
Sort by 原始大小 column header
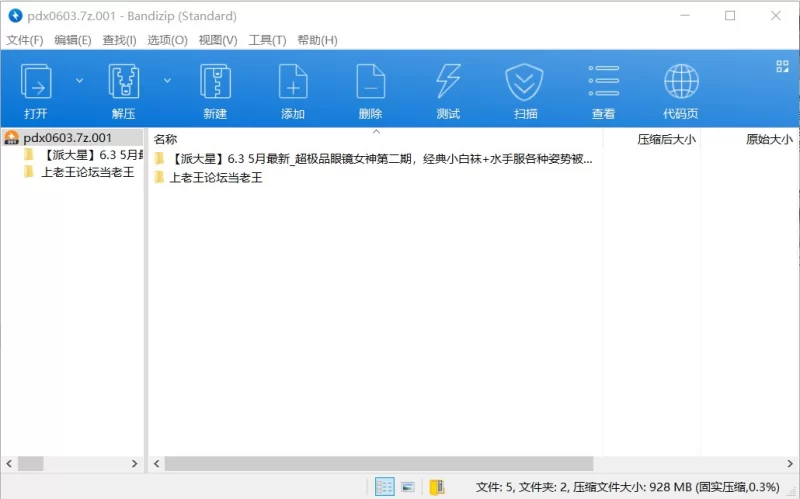coord(769,139)
